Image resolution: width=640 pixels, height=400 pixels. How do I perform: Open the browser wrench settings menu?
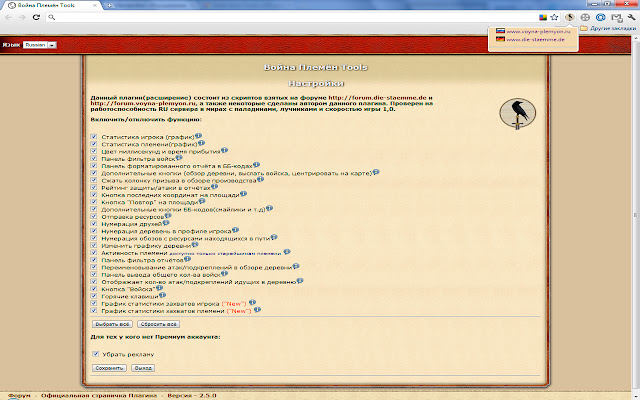(x=629, y=17)
